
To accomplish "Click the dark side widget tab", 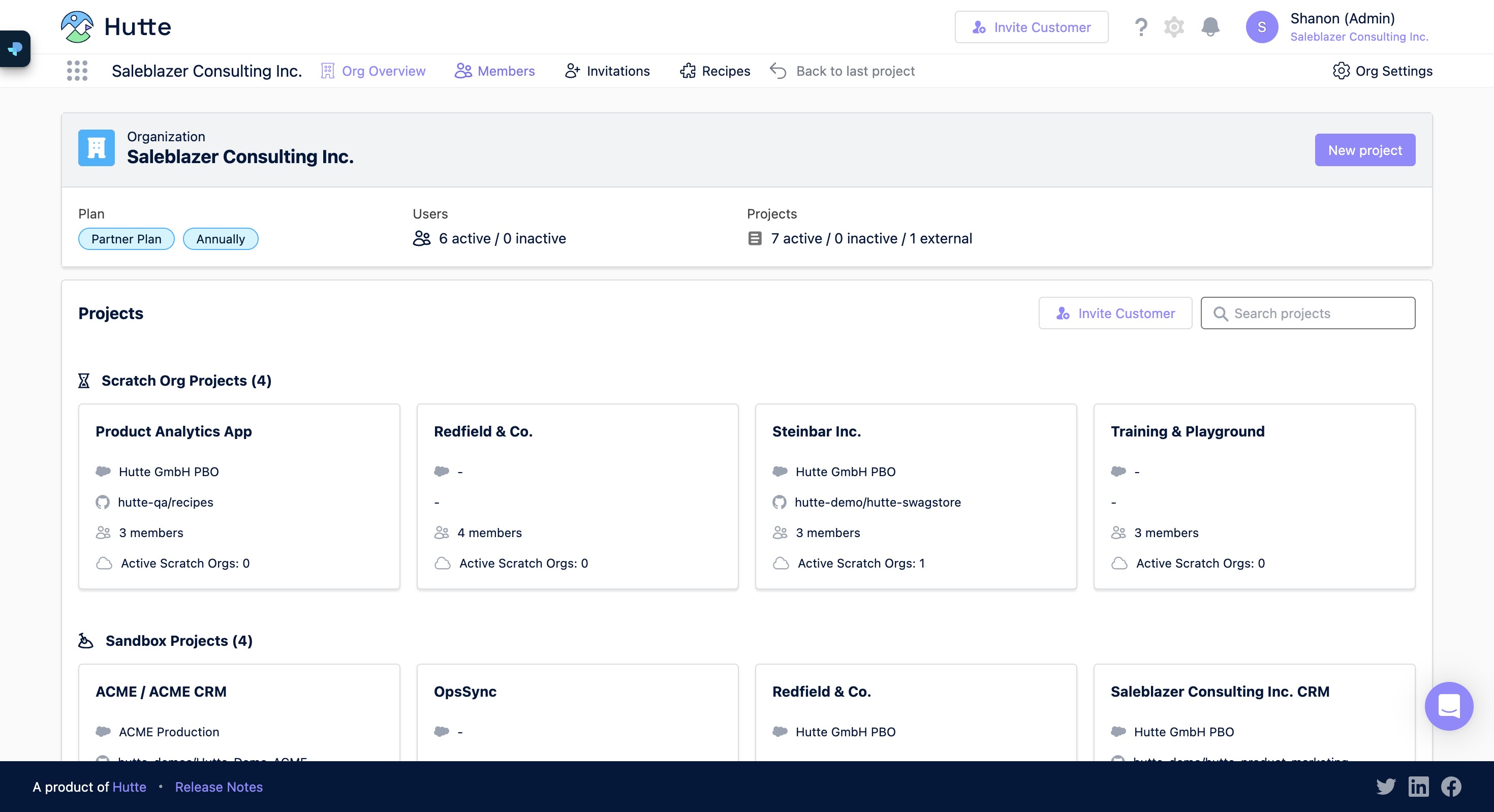I will 15,49.
